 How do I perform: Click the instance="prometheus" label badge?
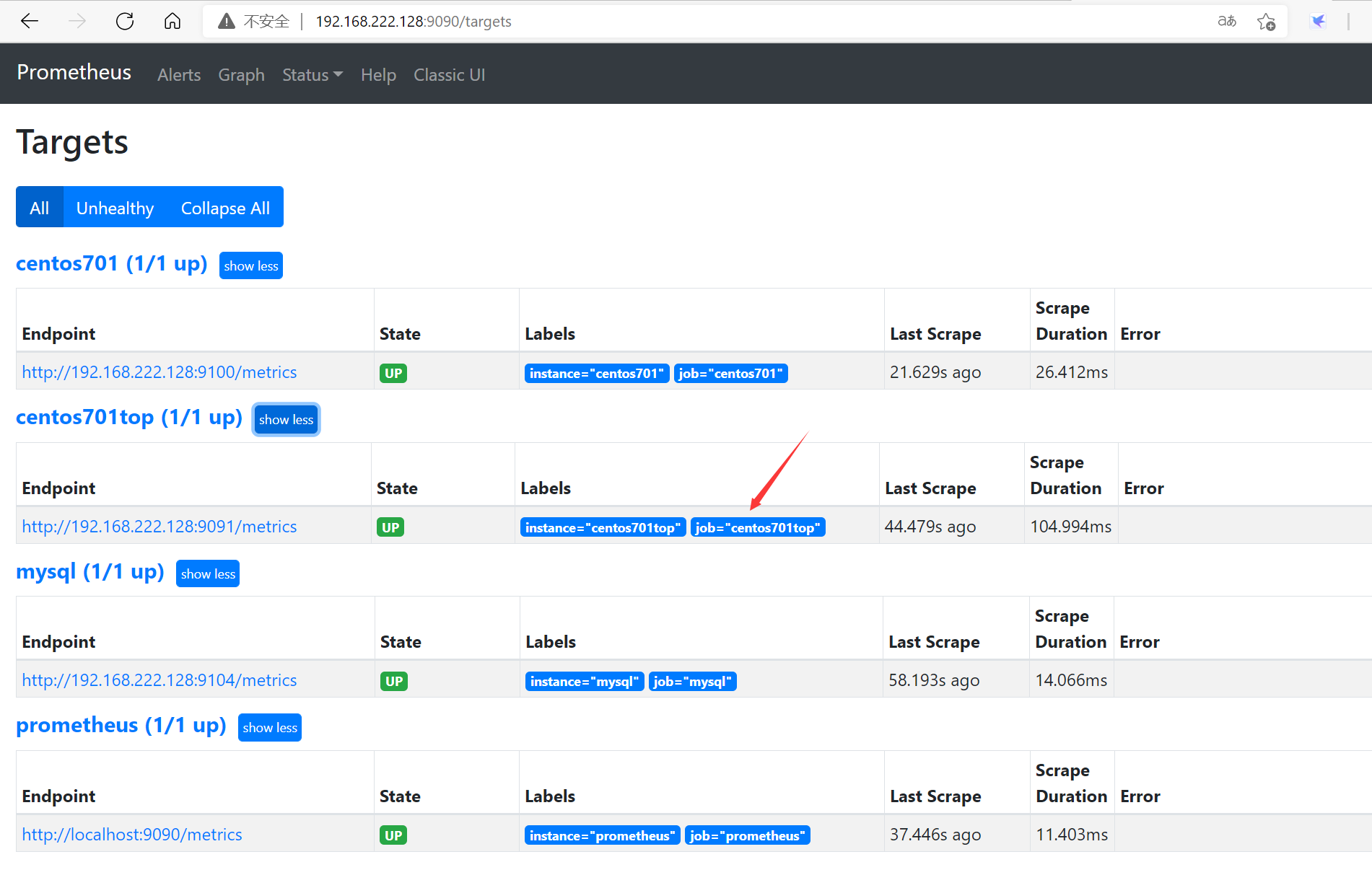click(x=602, y=835)
